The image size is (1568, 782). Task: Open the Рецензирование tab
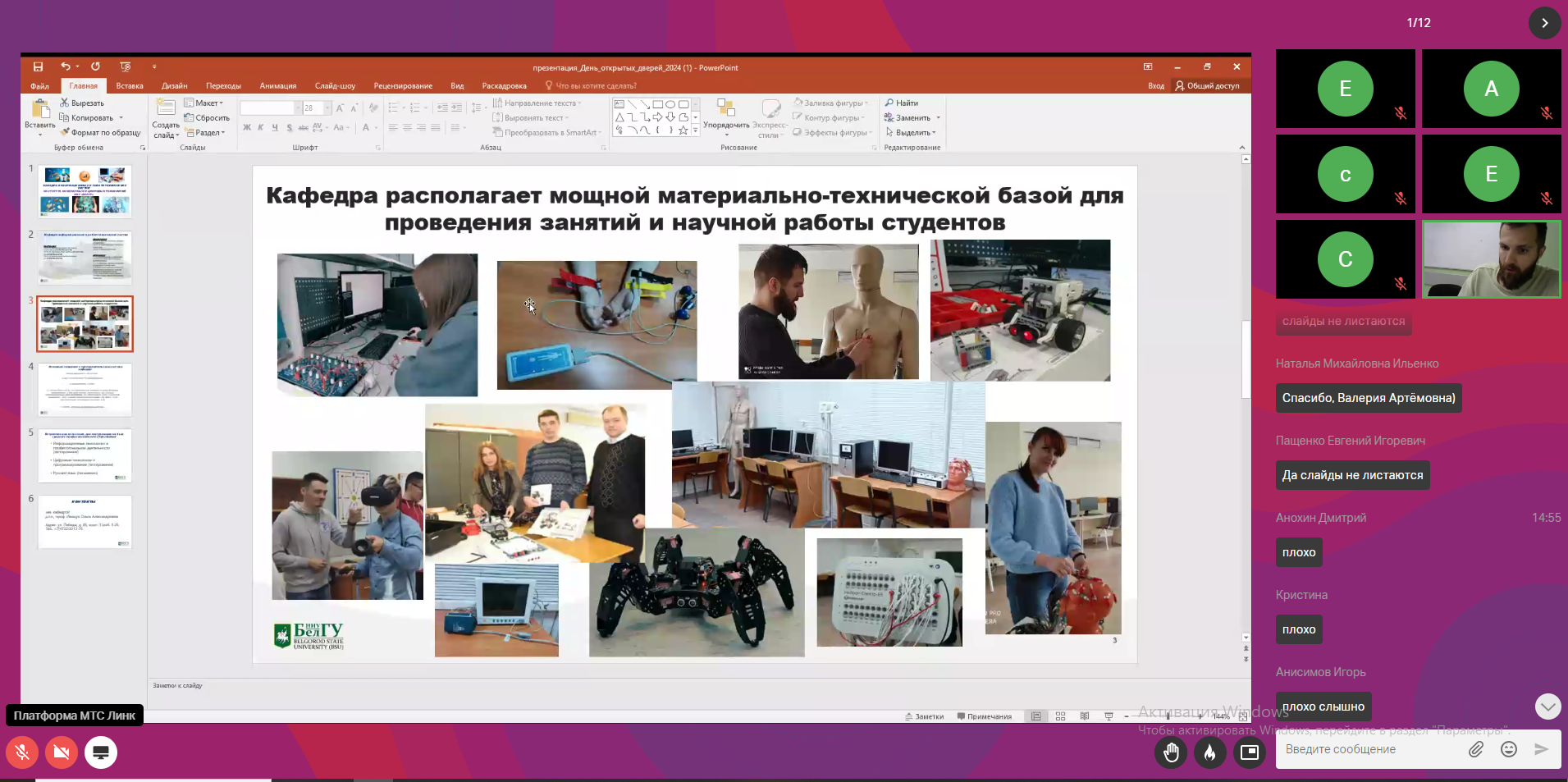[403, 86]
